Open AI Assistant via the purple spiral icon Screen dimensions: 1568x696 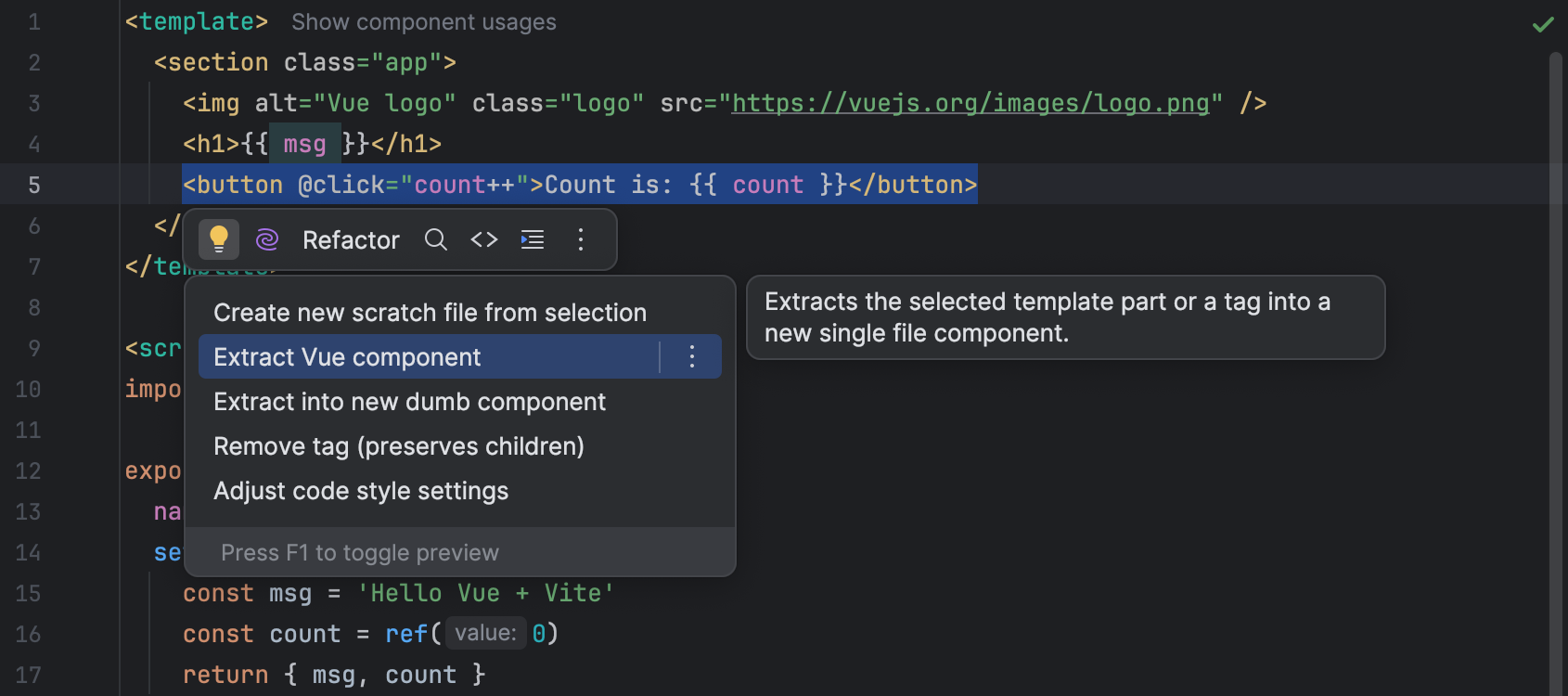point(267,239)
